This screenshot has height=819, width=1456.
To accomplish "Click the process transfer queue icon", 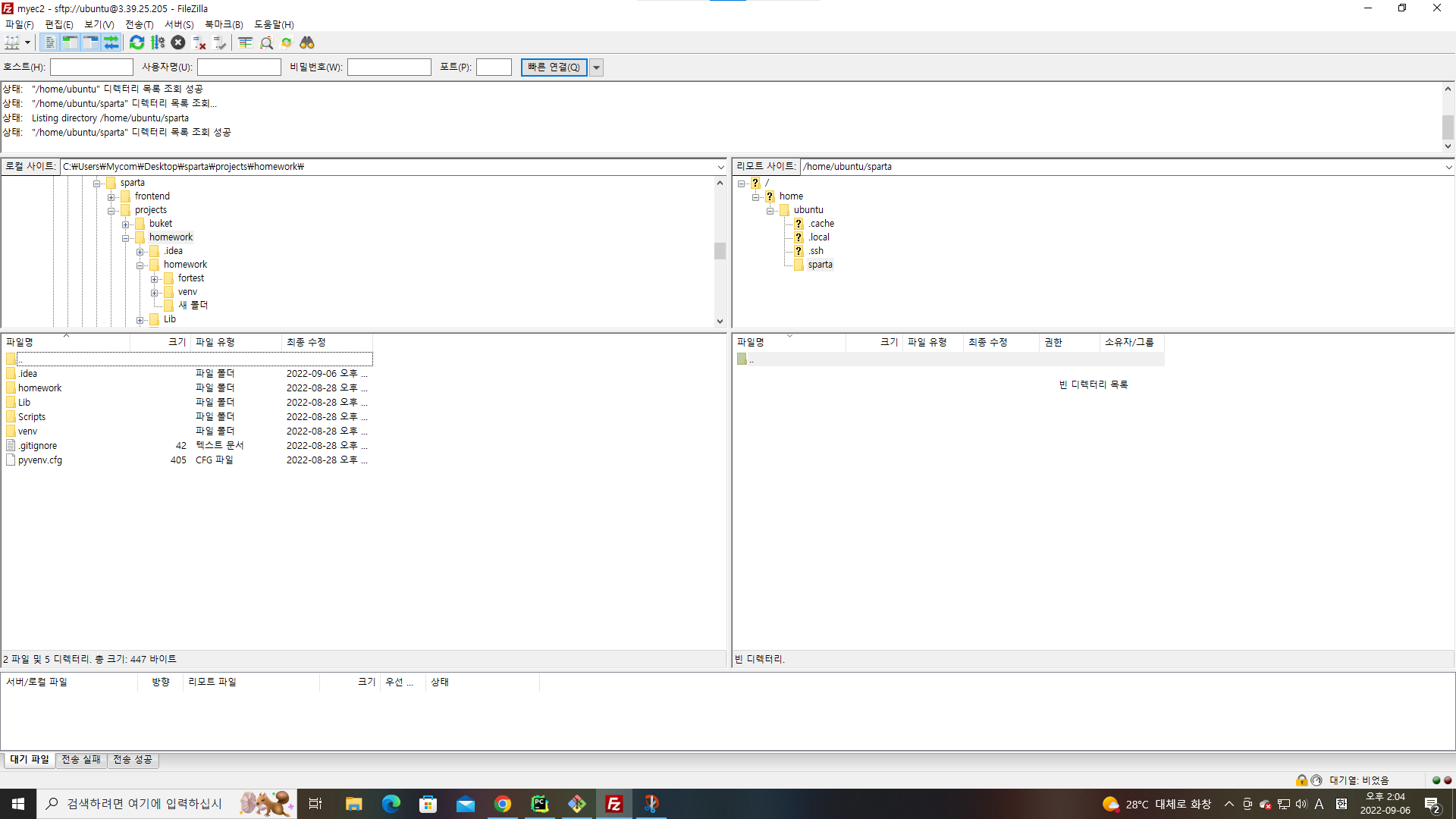I will 158,42.
